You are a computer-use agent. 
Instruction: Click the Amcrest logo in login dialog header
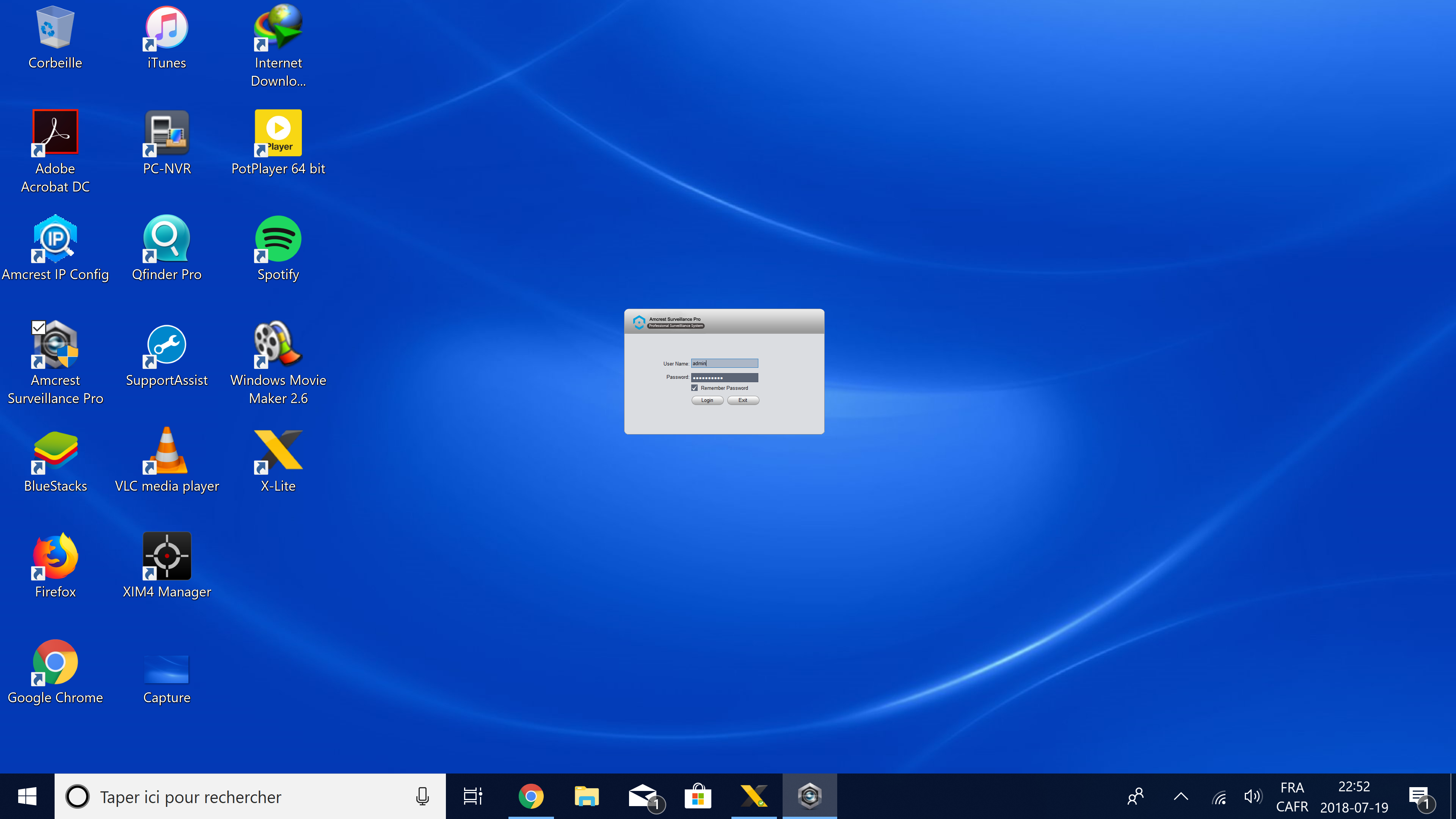click(639, 322)
